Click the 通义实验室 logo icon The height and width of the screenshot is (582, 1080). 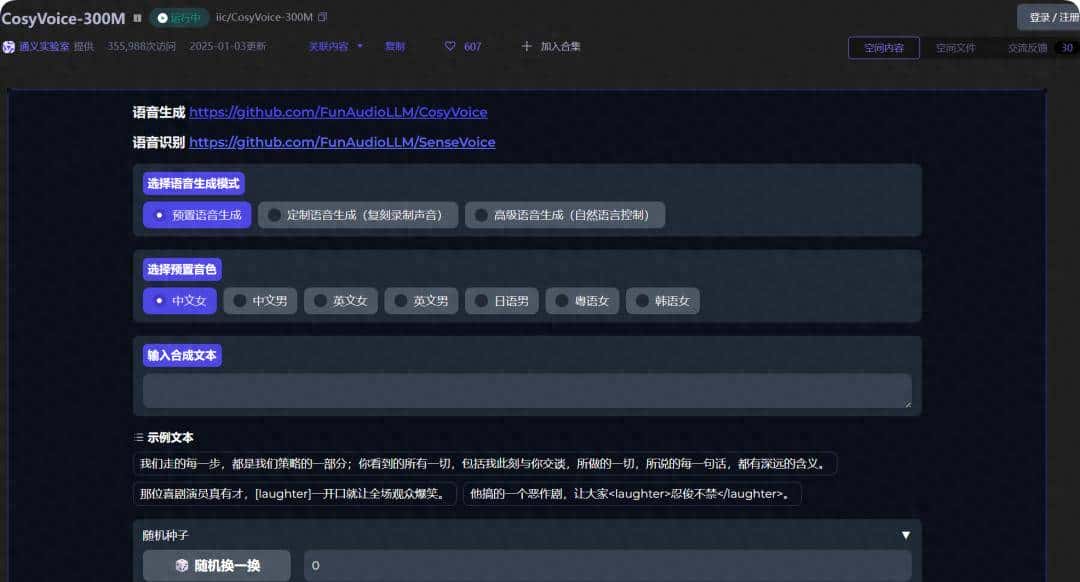[9, 45]
